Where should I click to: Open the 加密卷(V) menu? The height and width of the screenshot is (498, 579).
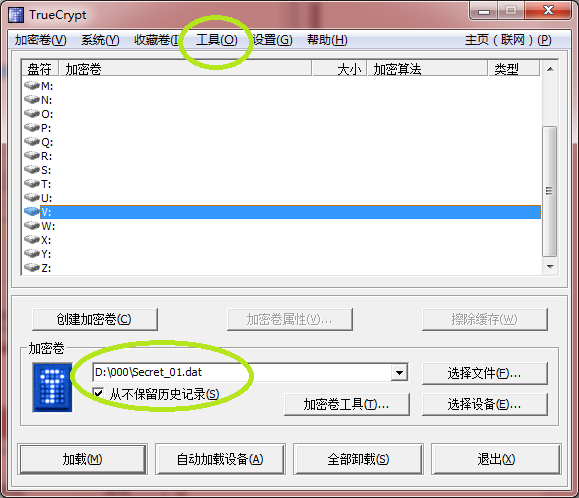(41, 40)
